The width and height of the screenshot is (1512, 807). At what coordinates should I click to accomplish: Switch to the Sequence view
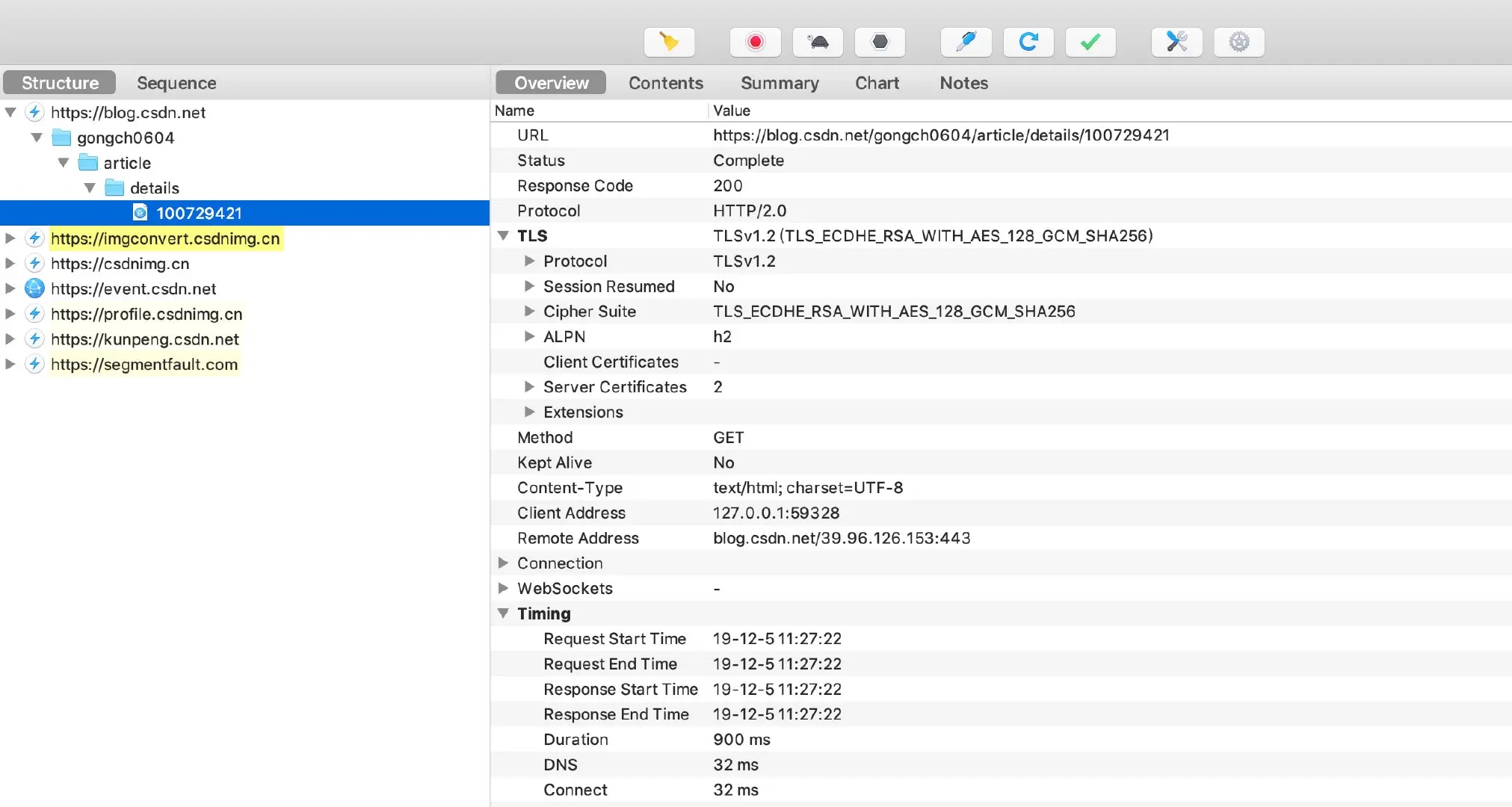pyautogui.click(x=176, y=83)
